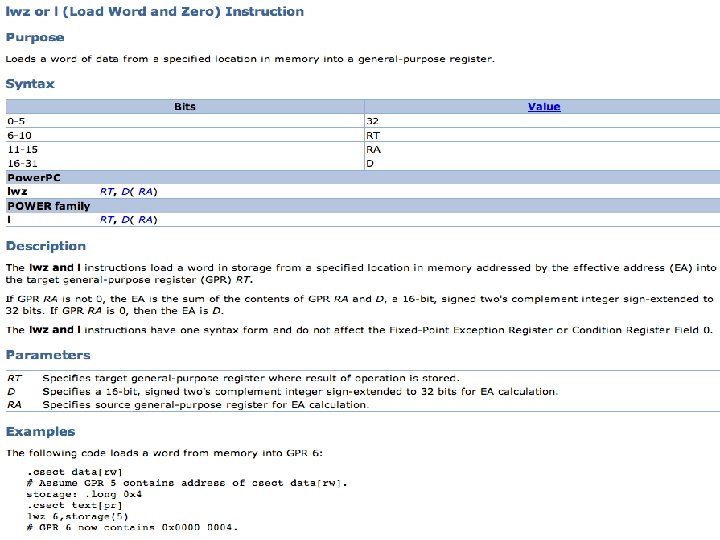Image resolution: width=720 pixels, height=540 pixels.
Task: Click the '.csect data[rw]' code line
Action: click(74, 472)
